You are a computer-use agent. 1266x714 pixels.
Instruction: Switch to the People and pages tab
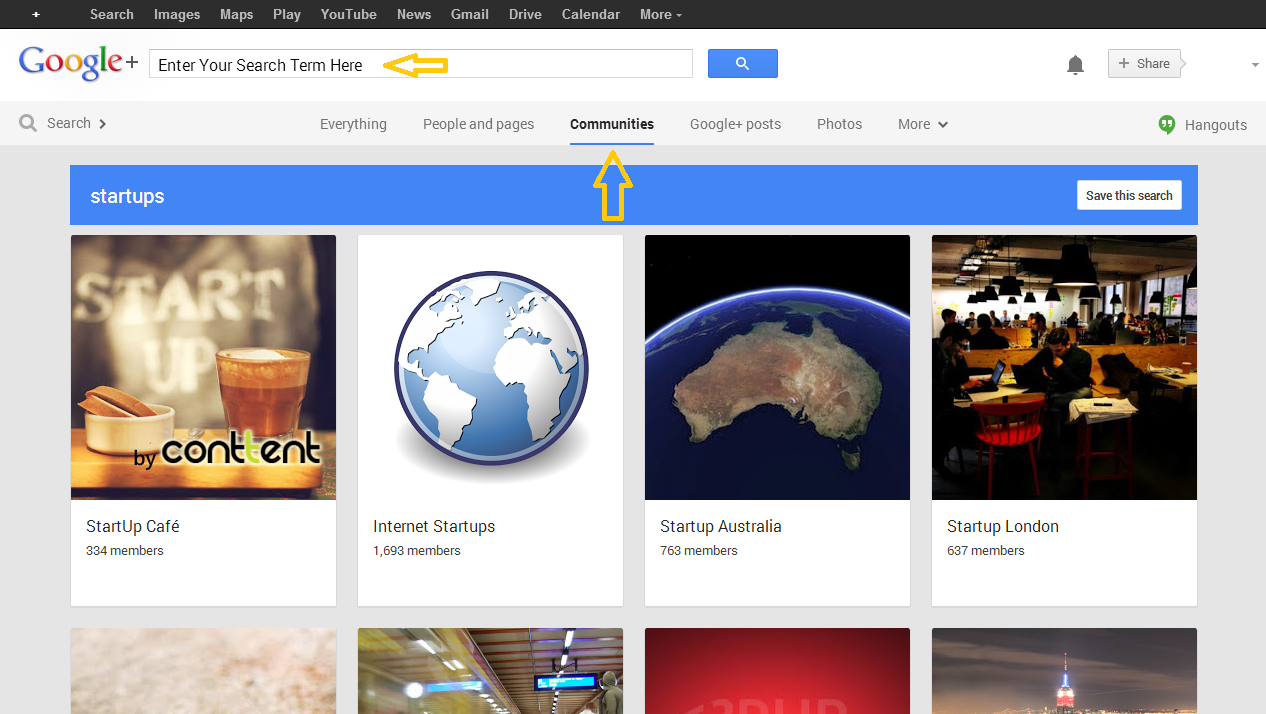pos(478,124)
